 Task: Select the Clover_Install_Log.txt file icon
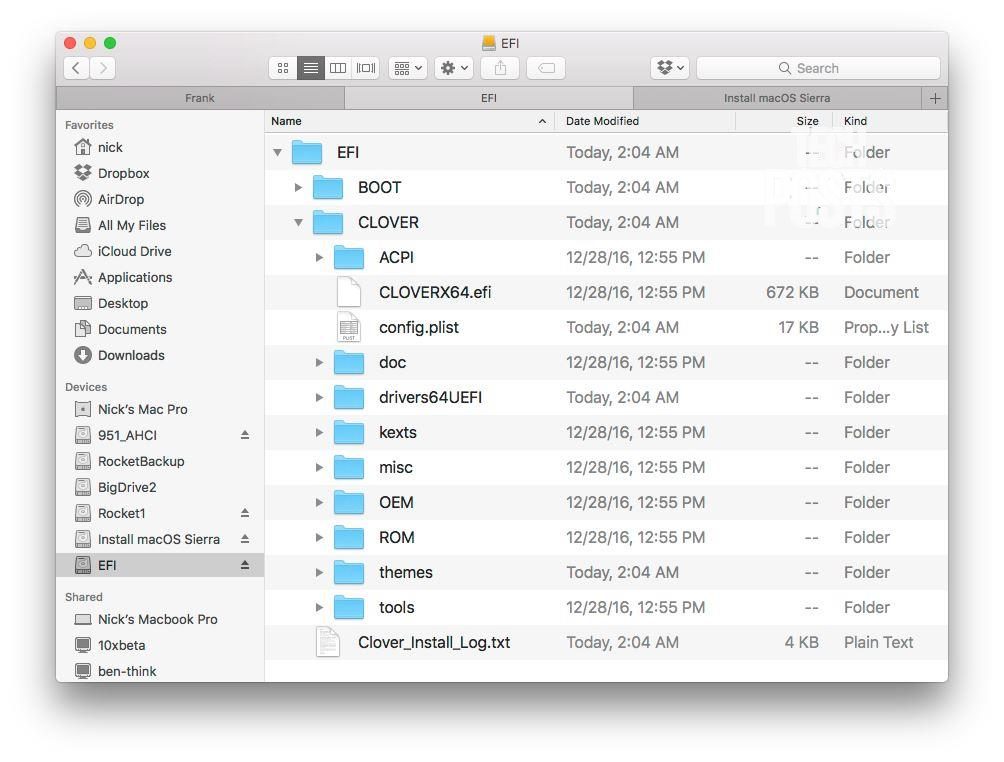(x=328, y=642)
